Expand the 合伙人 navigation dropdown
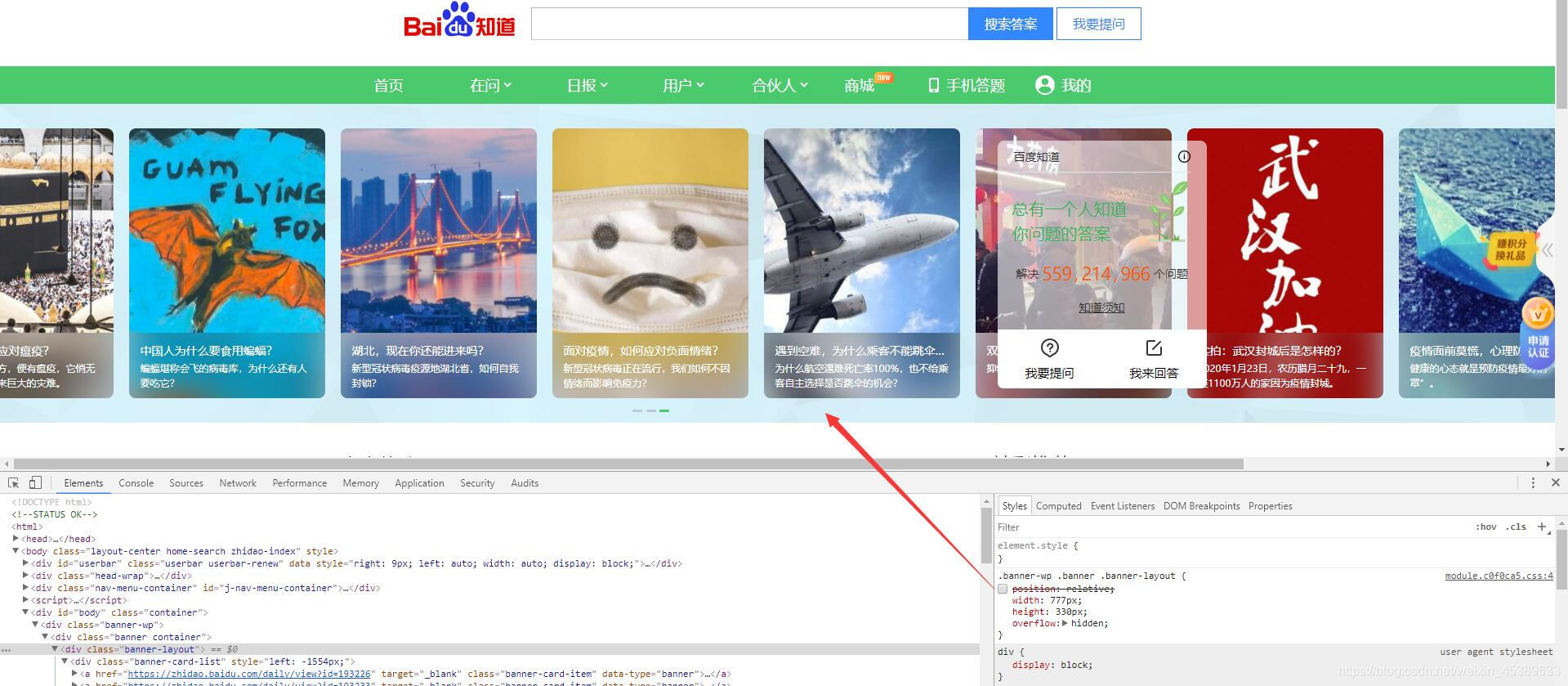Viewport: 1568px width, 686px height. pyautogui.click(x=780, y=85)
